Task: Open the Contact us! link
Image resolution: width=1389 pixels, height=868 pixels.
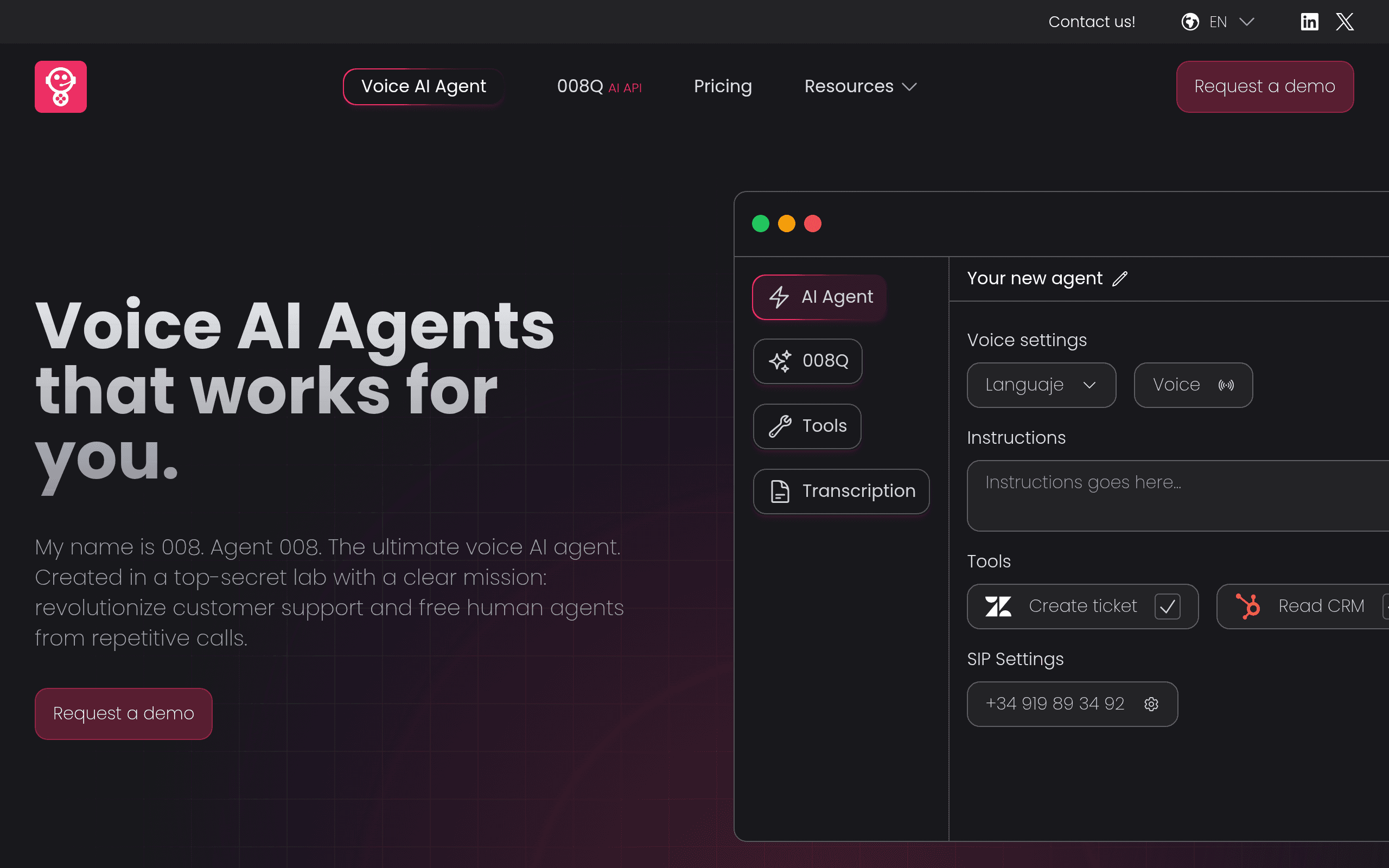Action: coord(1092,22)
